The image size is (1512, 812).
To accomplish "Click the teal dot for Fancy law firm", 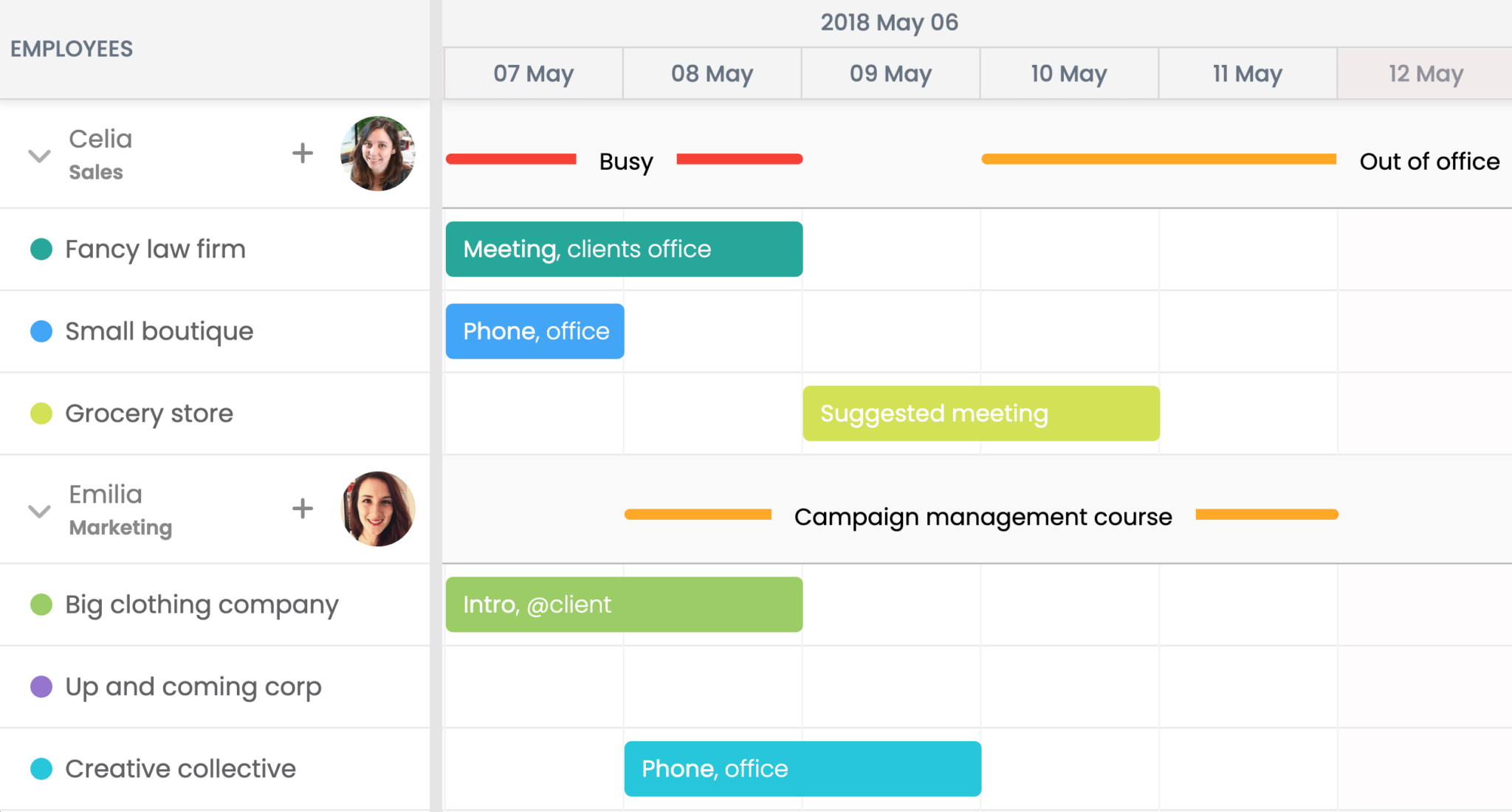I will (41, 250).
